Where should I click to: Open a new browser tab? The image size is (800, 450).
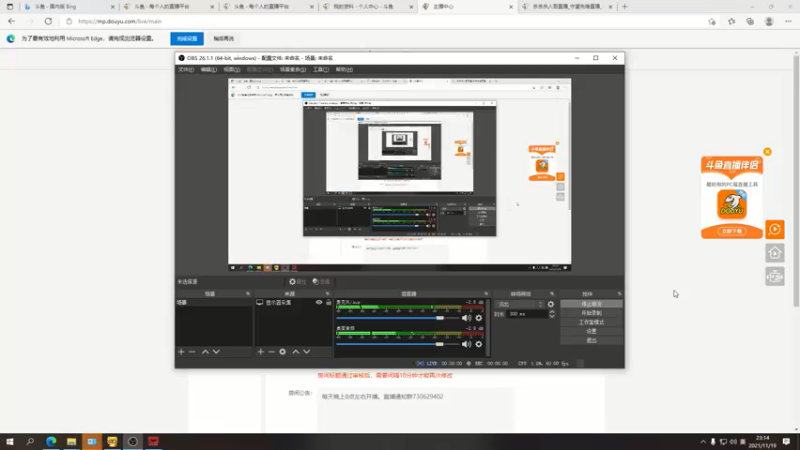[x=624, y=7]
